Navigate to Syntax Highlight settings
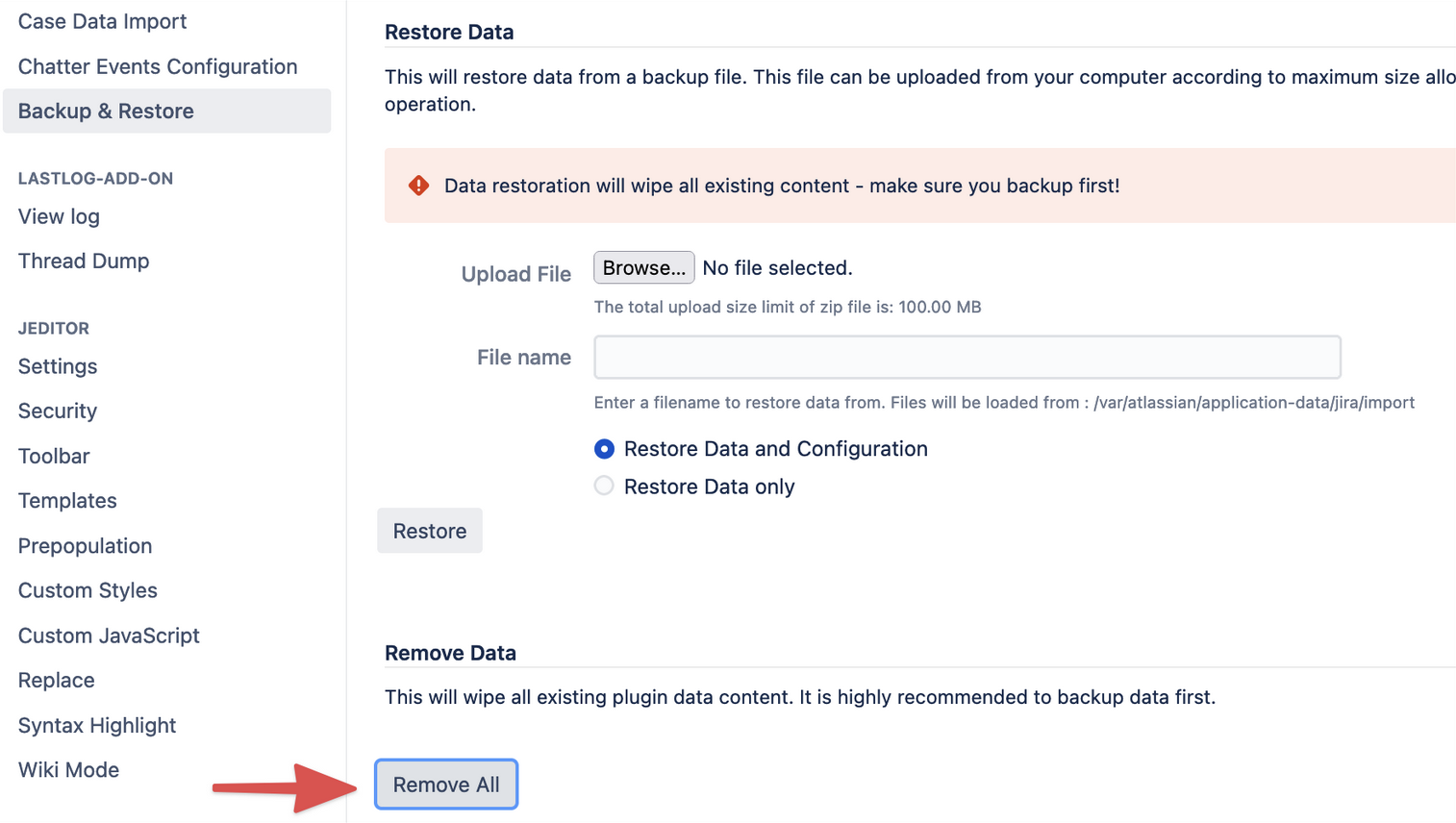The height and width of the screenshot is (823, 1456). coord(97,725)
